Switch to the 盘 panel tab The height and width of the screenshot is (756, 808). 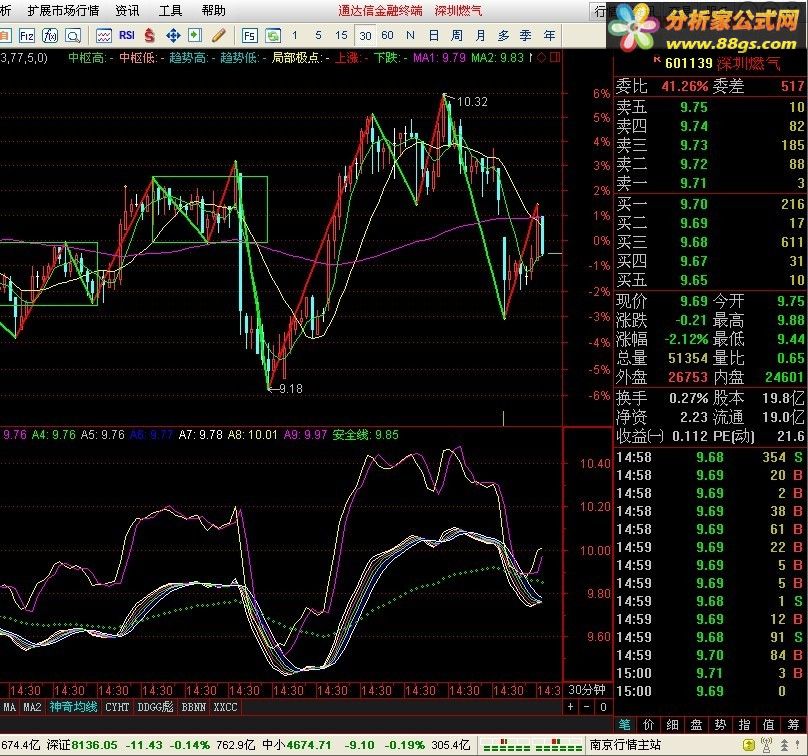[x=696, y=725]
